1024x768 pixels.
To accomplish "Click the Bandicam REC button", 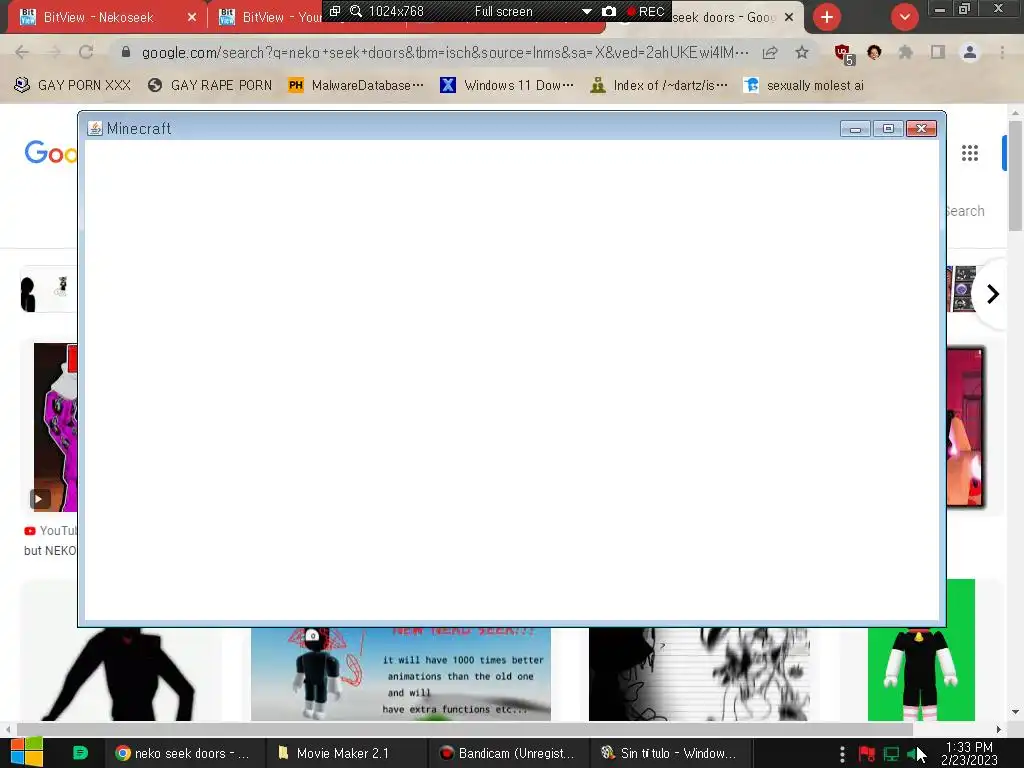I will (x=646, y=11).
